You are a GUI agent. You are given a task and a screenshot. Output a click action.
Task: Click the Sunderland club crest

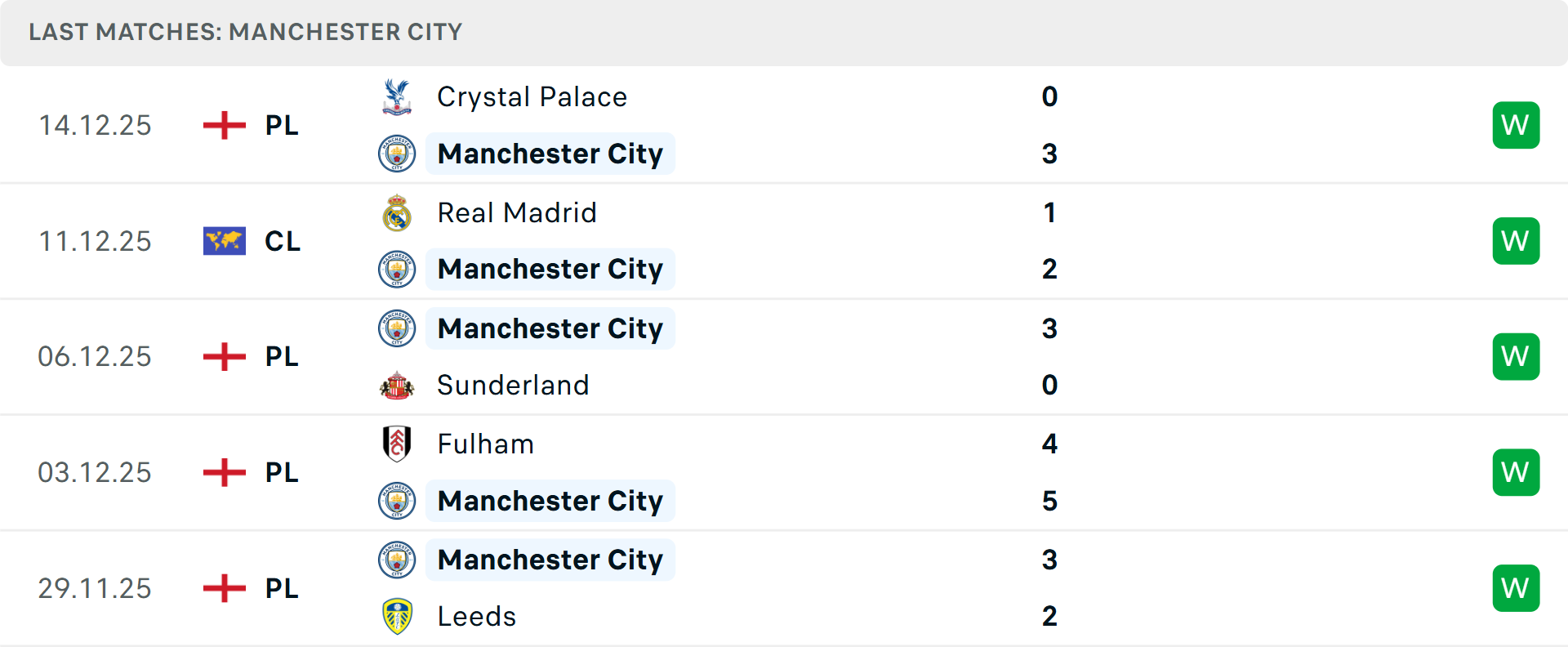pyautogui.click(x=397, y=385)
